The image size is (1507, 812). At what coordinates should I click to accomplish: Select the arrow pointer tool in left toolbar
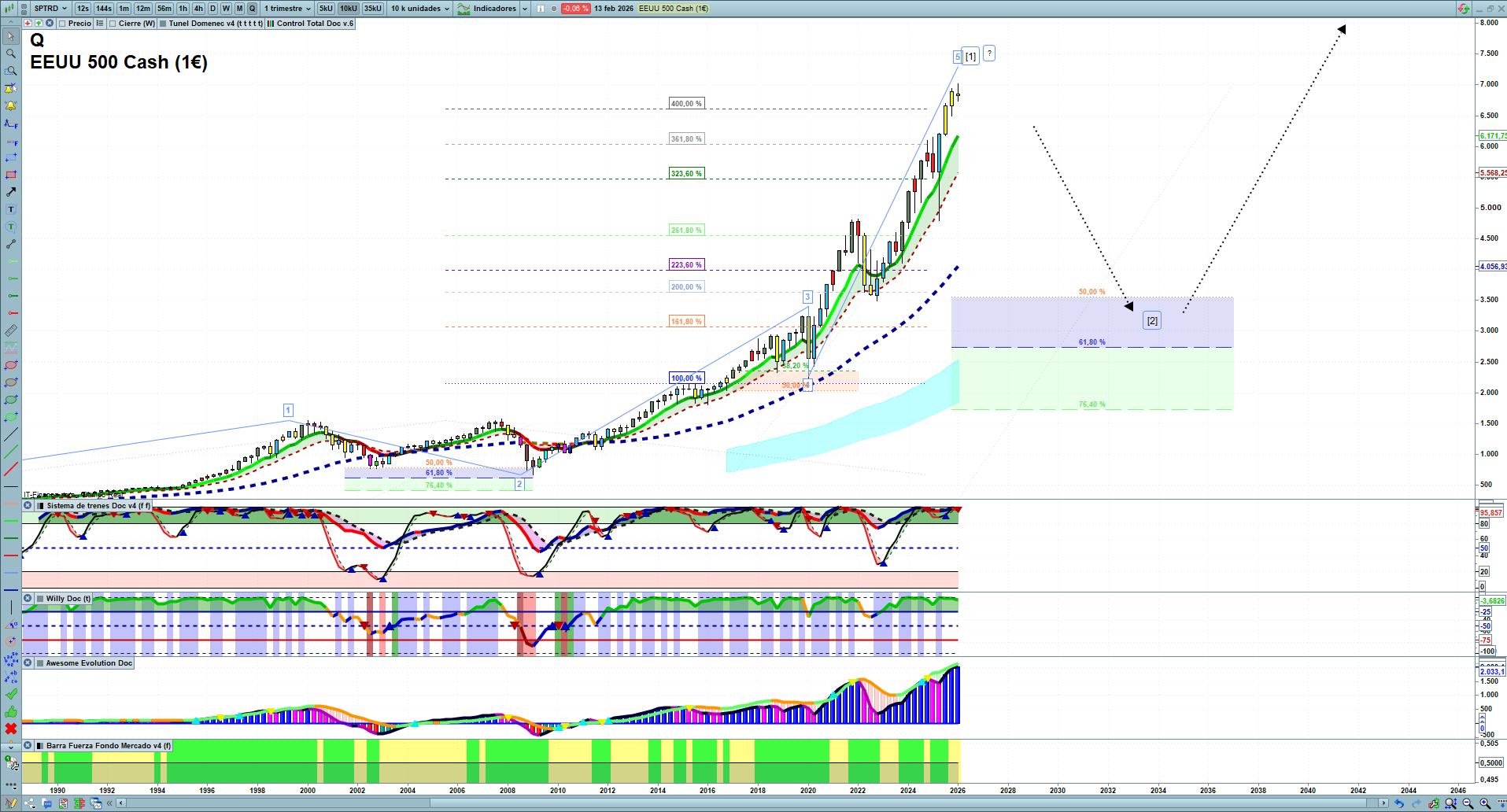coord(11,36)
